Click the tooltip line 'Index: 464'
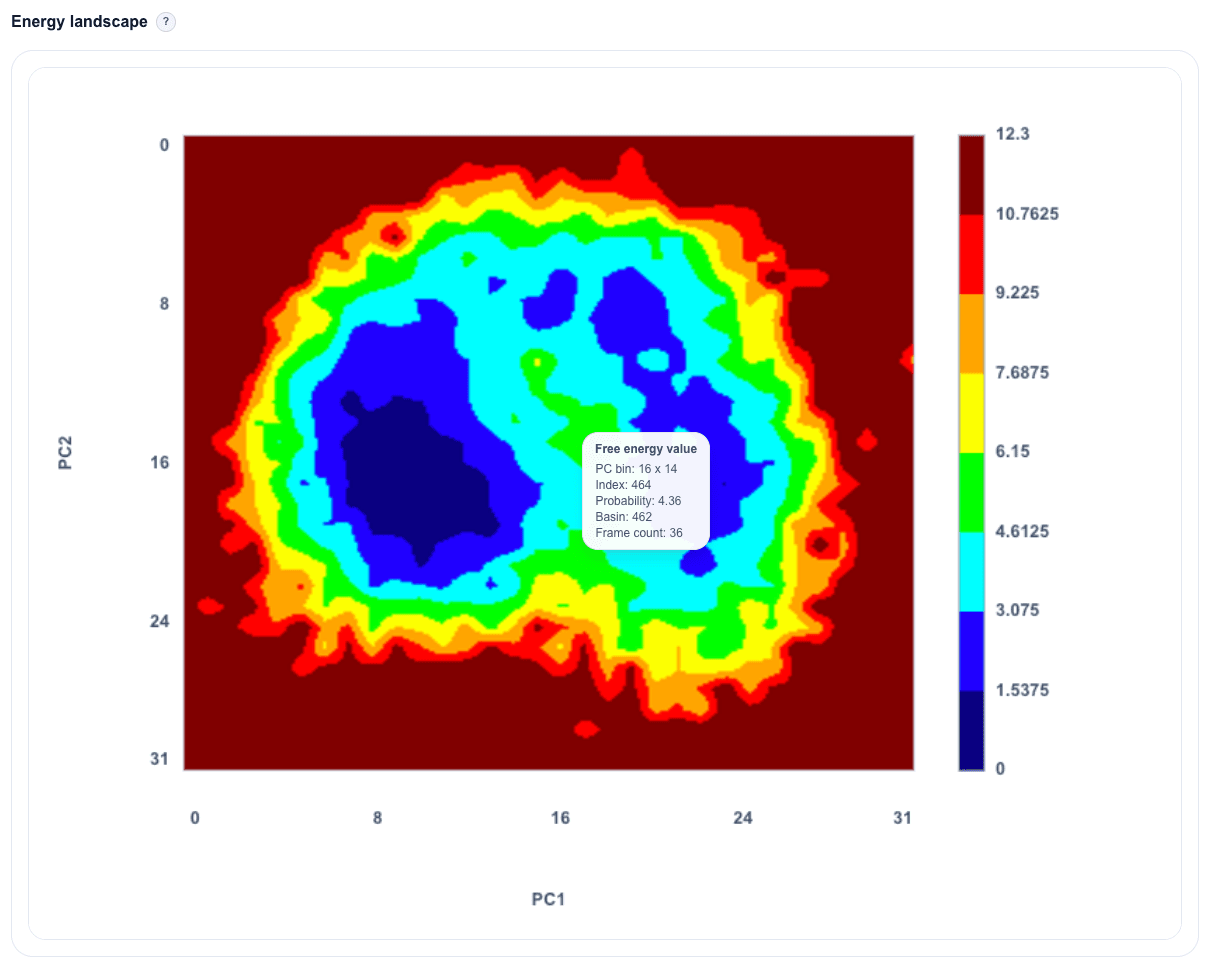The image size is (1209, 959). tap(623, 484)
